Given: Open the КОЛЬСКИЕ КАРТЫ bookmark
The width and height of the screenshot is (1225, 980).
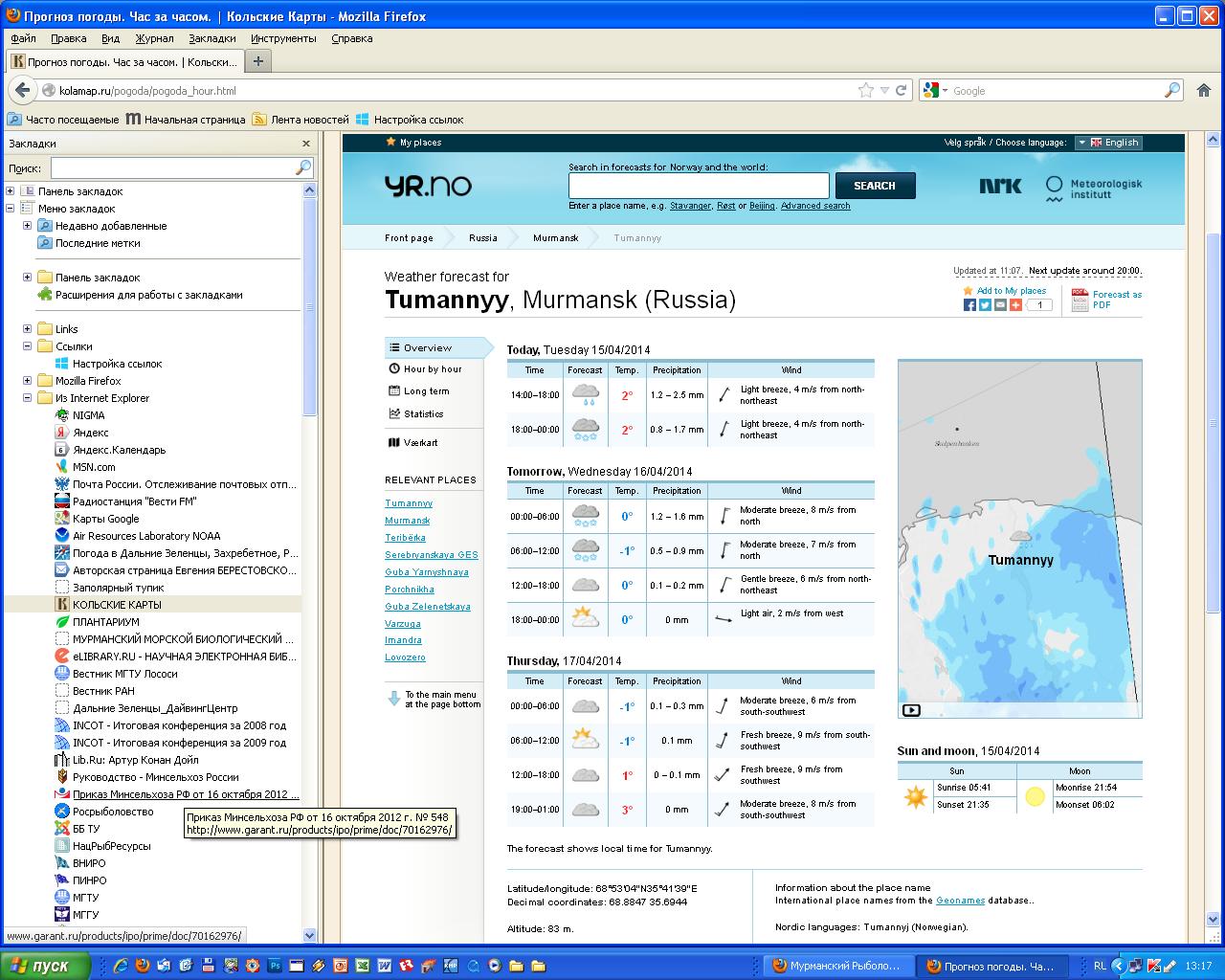Looking at the screenshot, I should coord(117,605).
